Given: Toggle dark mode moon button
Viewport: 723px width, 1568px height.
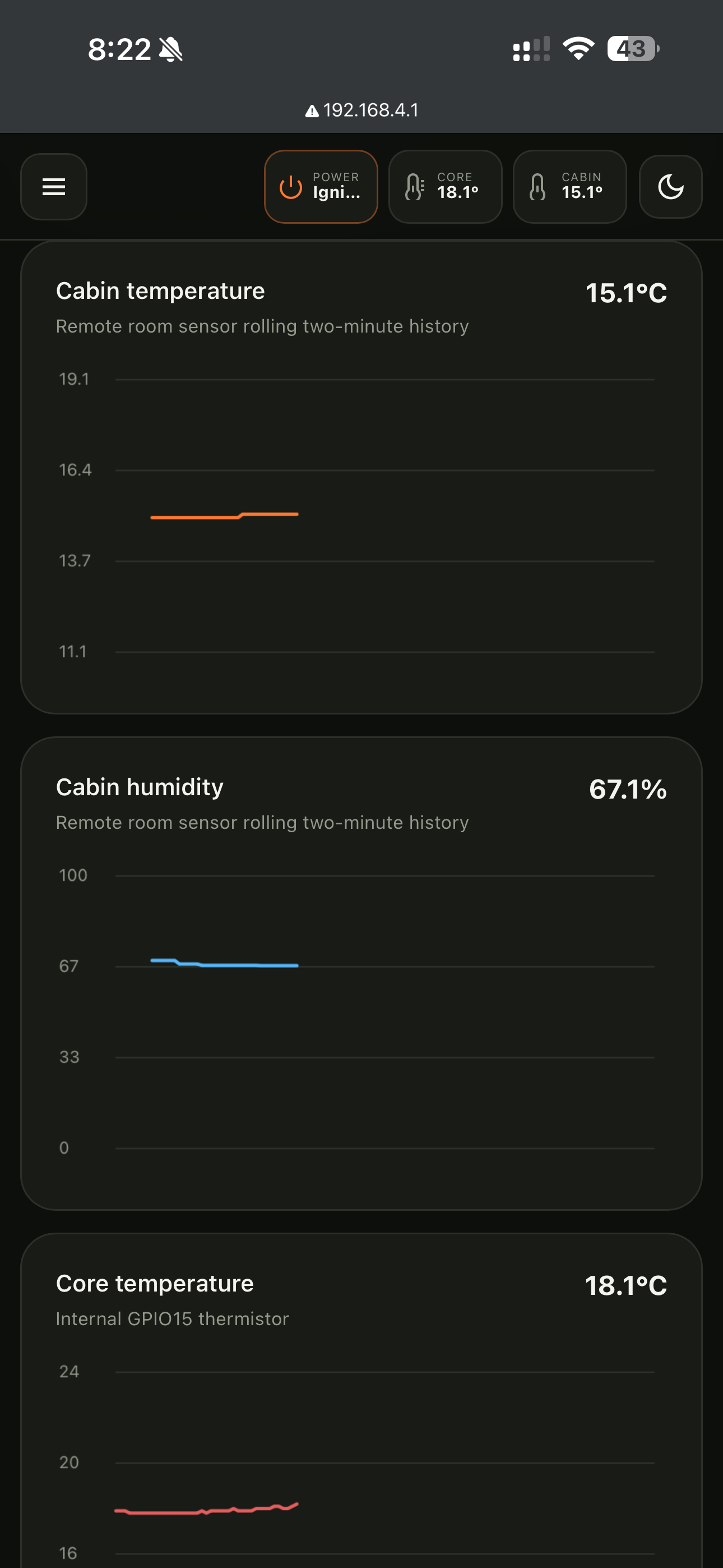Looking at the screenshot, I should click(671, 187).
